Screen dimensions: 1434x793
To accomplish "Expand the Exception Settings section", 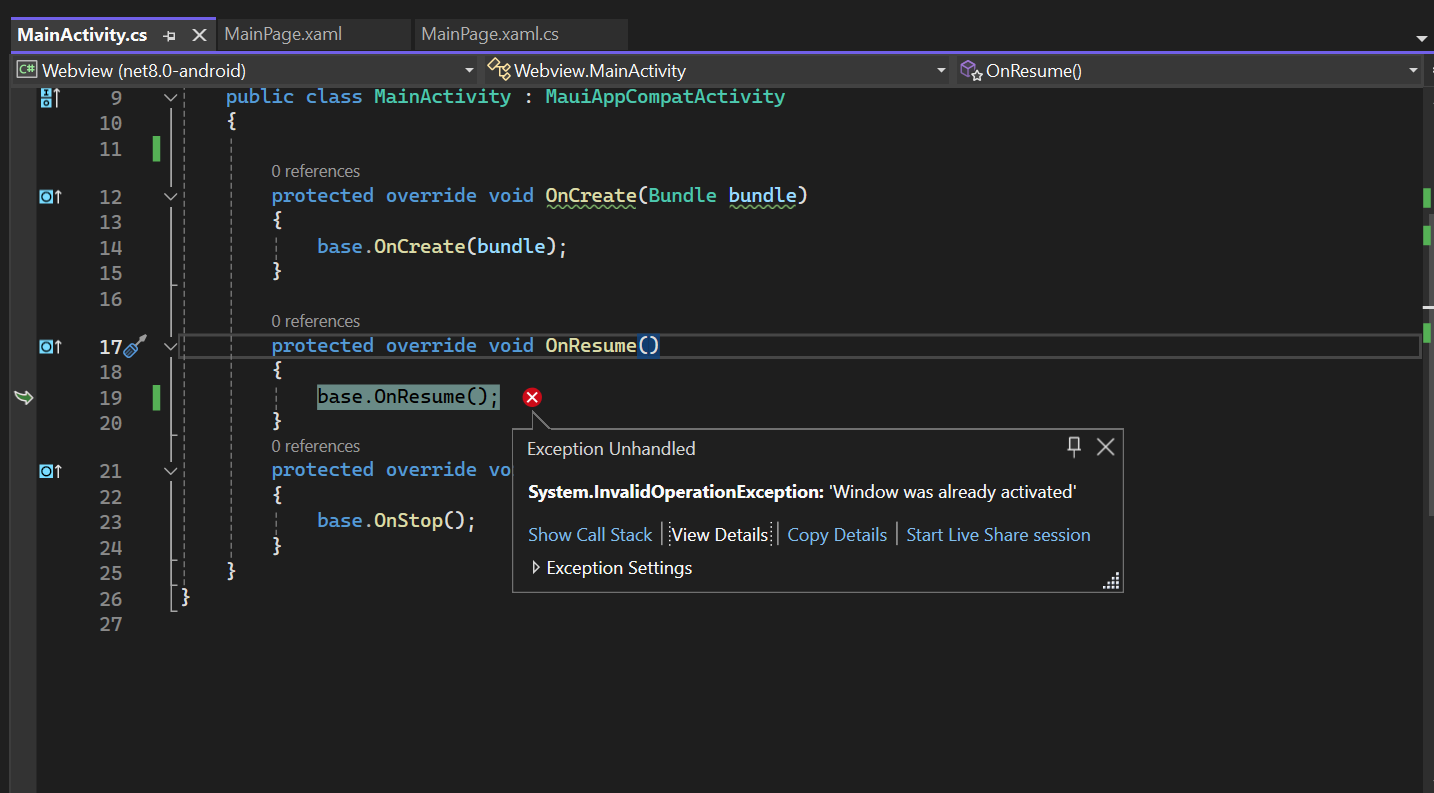I will [536, 568].
